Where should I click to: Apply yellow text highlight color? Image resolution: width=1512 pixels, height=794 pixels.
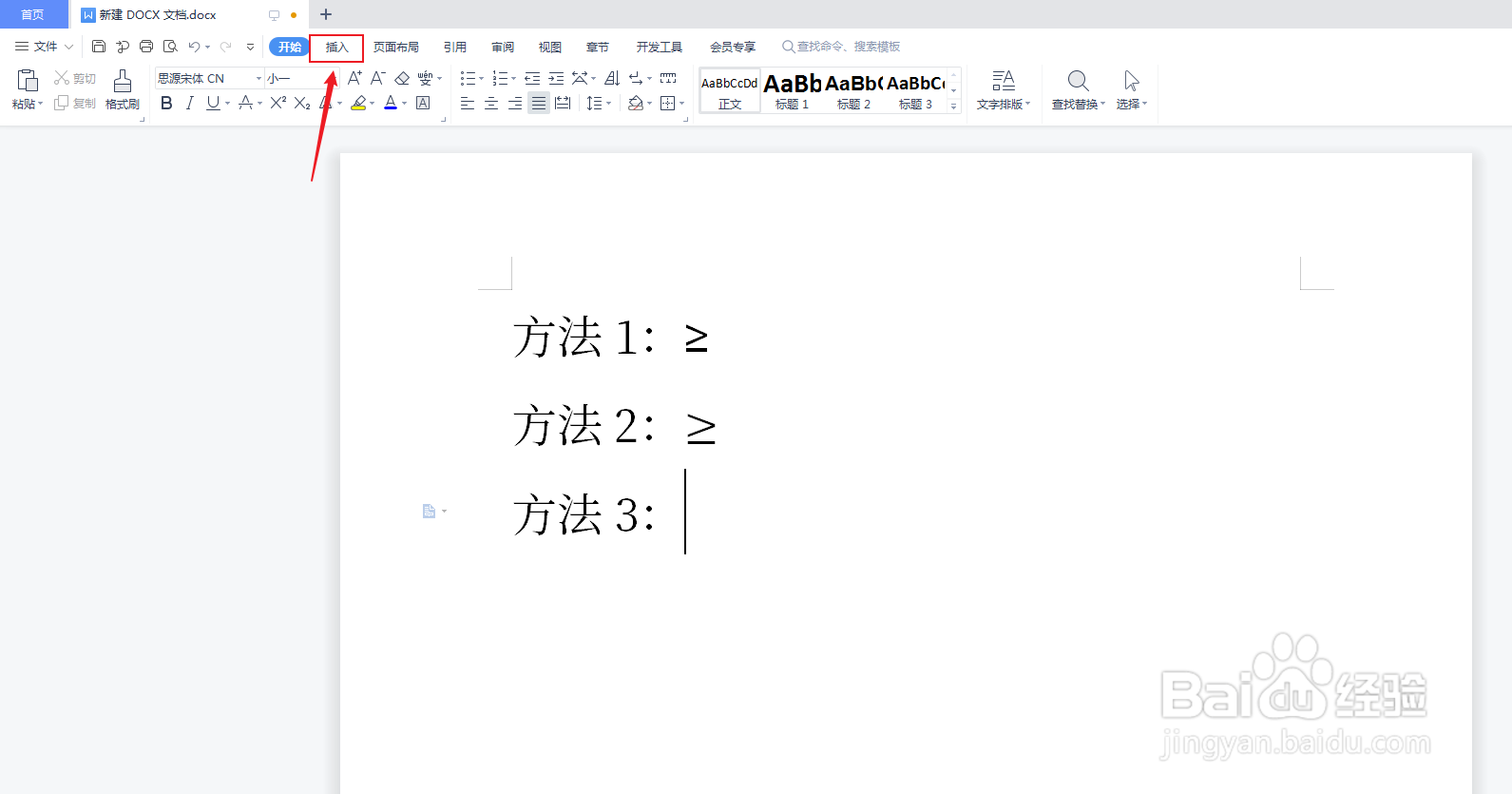(x=358, y=103)
